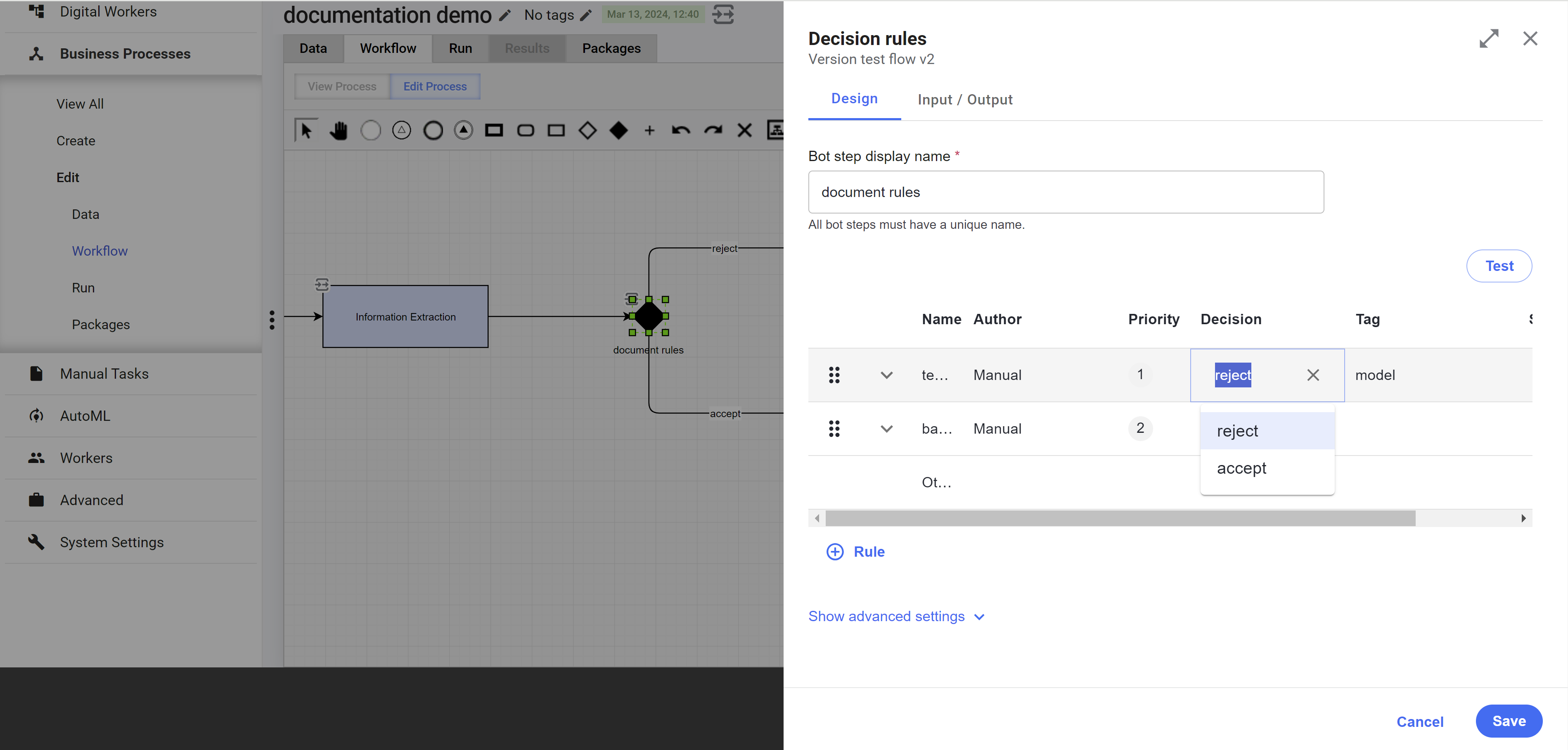This screenshot has height=750, width=1568.
Task: Click the Decision combo box showing reject
Action: tap(1267, 375)
